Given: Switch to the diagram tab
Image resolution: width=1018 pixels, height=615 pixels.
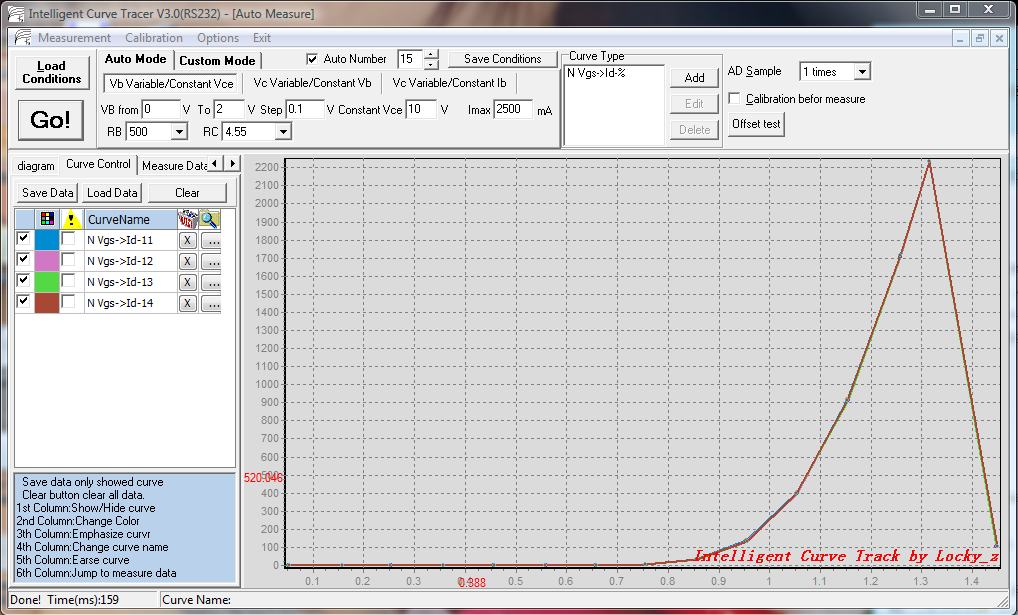Looking at the screenshot, I should point(36,166).
